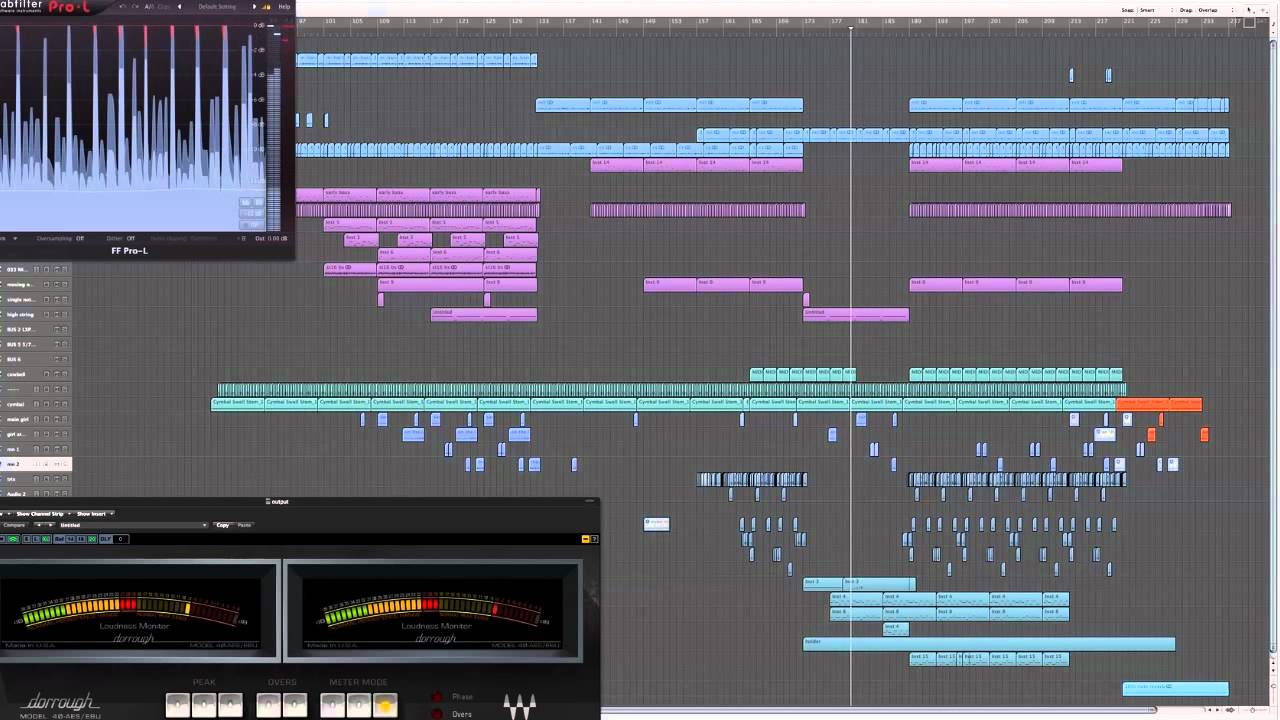Click the Waves logo on the Dorrough plugin
The image size is (1280, 720).
click(519, 705)
